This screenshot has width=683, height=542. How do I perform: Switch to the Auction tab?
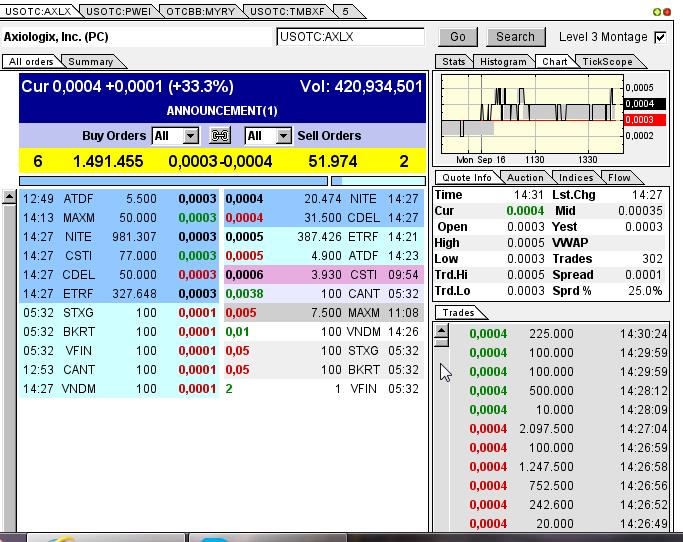click(x=525, y=178)
